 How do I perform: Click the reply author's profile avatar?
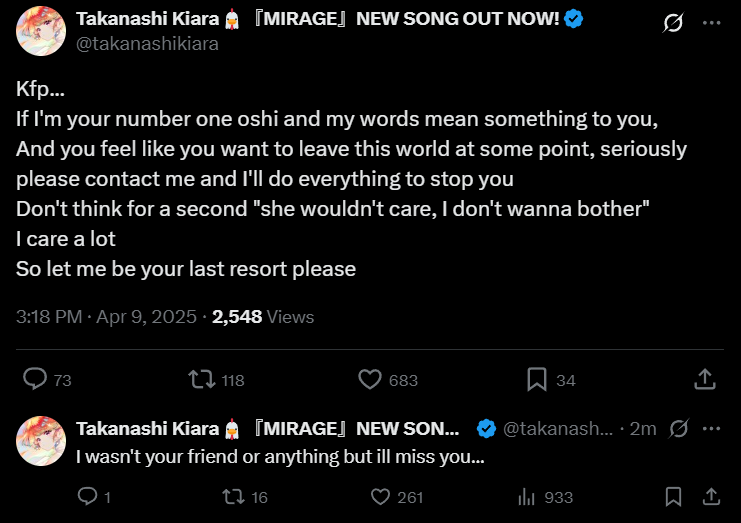[x=41, y=441]
